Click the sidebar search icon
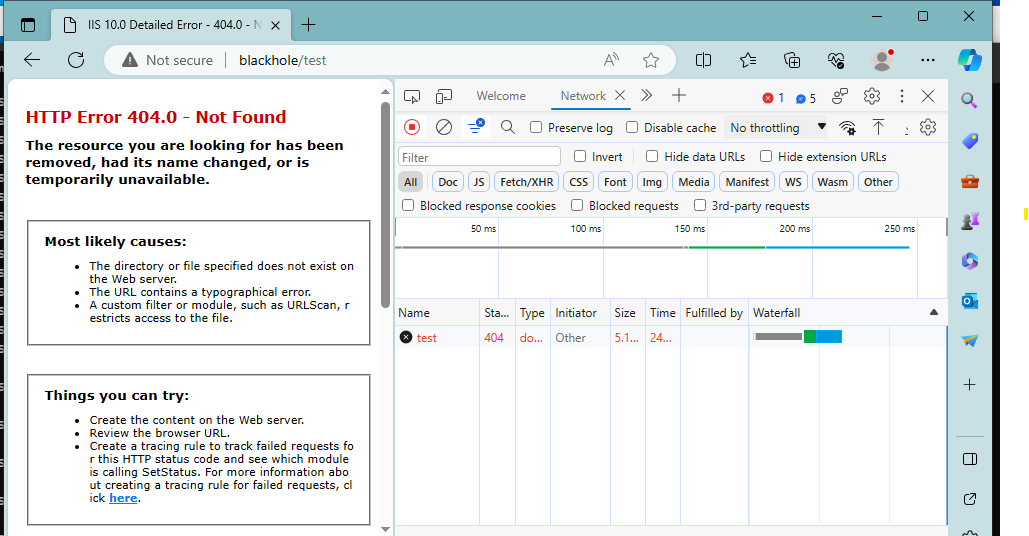 click(x=969, y=100)
